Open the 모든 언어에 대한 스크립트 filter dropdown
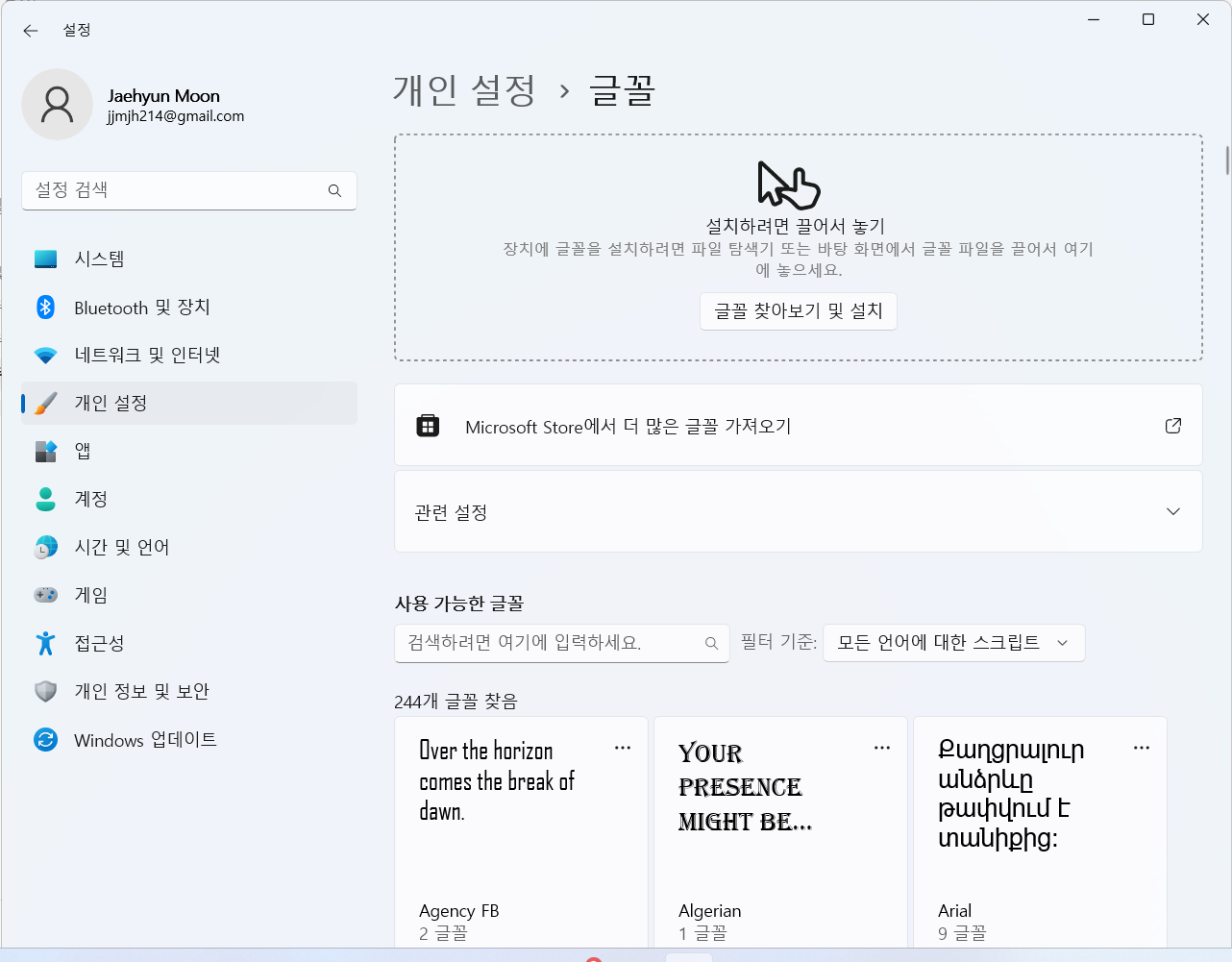The image size is (1232, 962). pyautogui.click(x=953, y=643)
